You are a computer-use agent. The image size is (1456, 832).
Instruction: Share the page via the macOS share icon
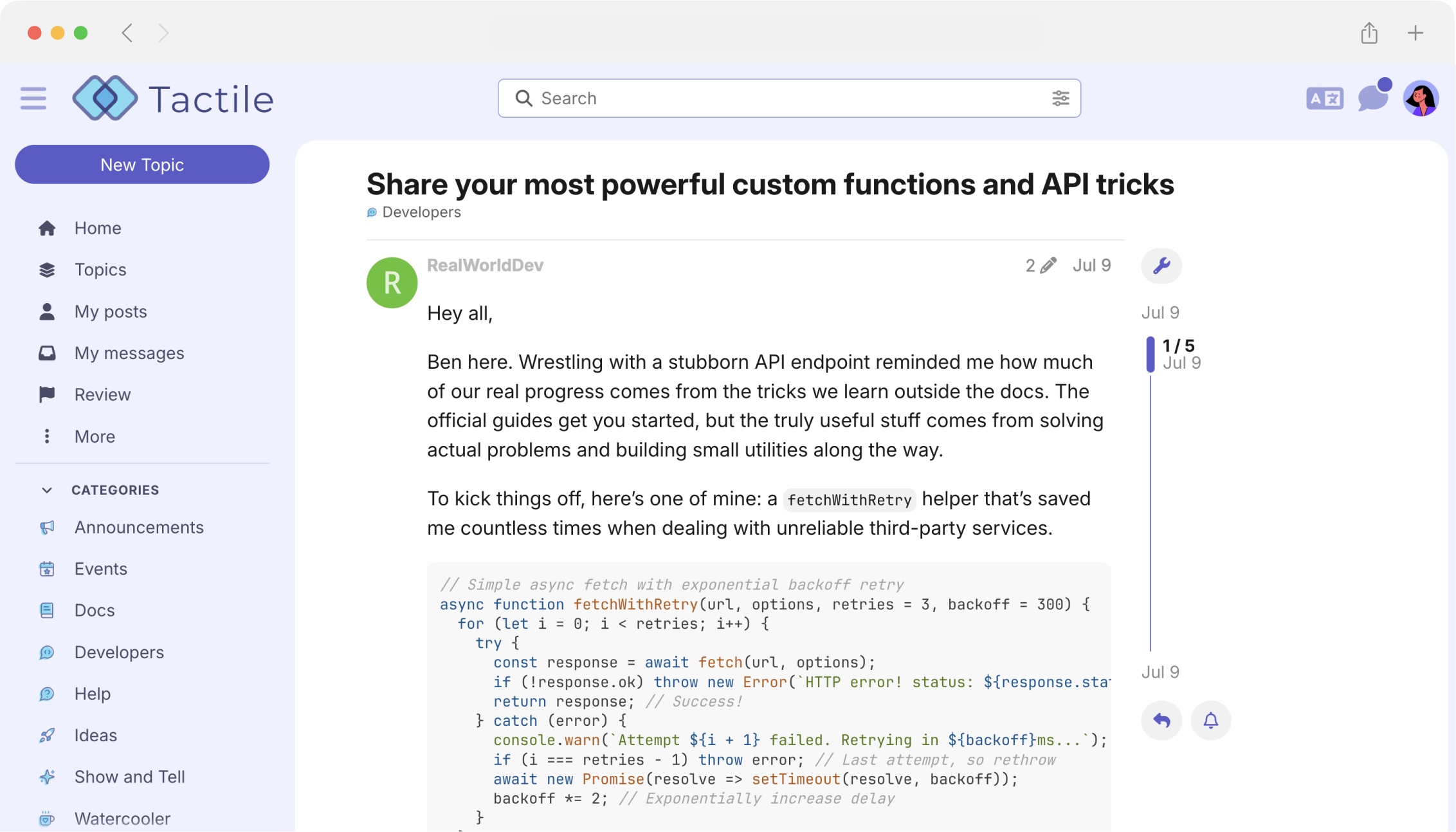tap(1369, 33)
